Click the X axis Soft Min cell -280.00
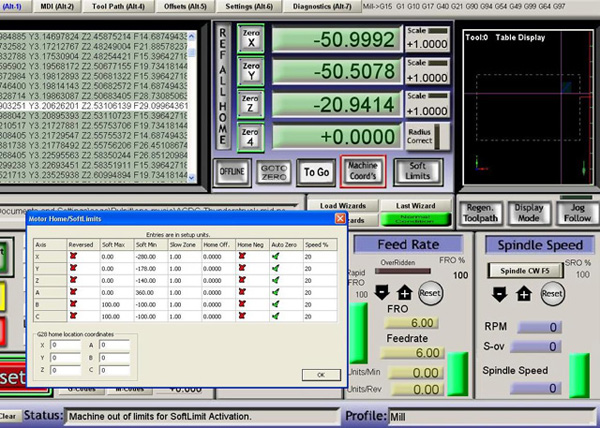This screenshot has height=428, width=600. pyautogui.click(x=151, y=257)
